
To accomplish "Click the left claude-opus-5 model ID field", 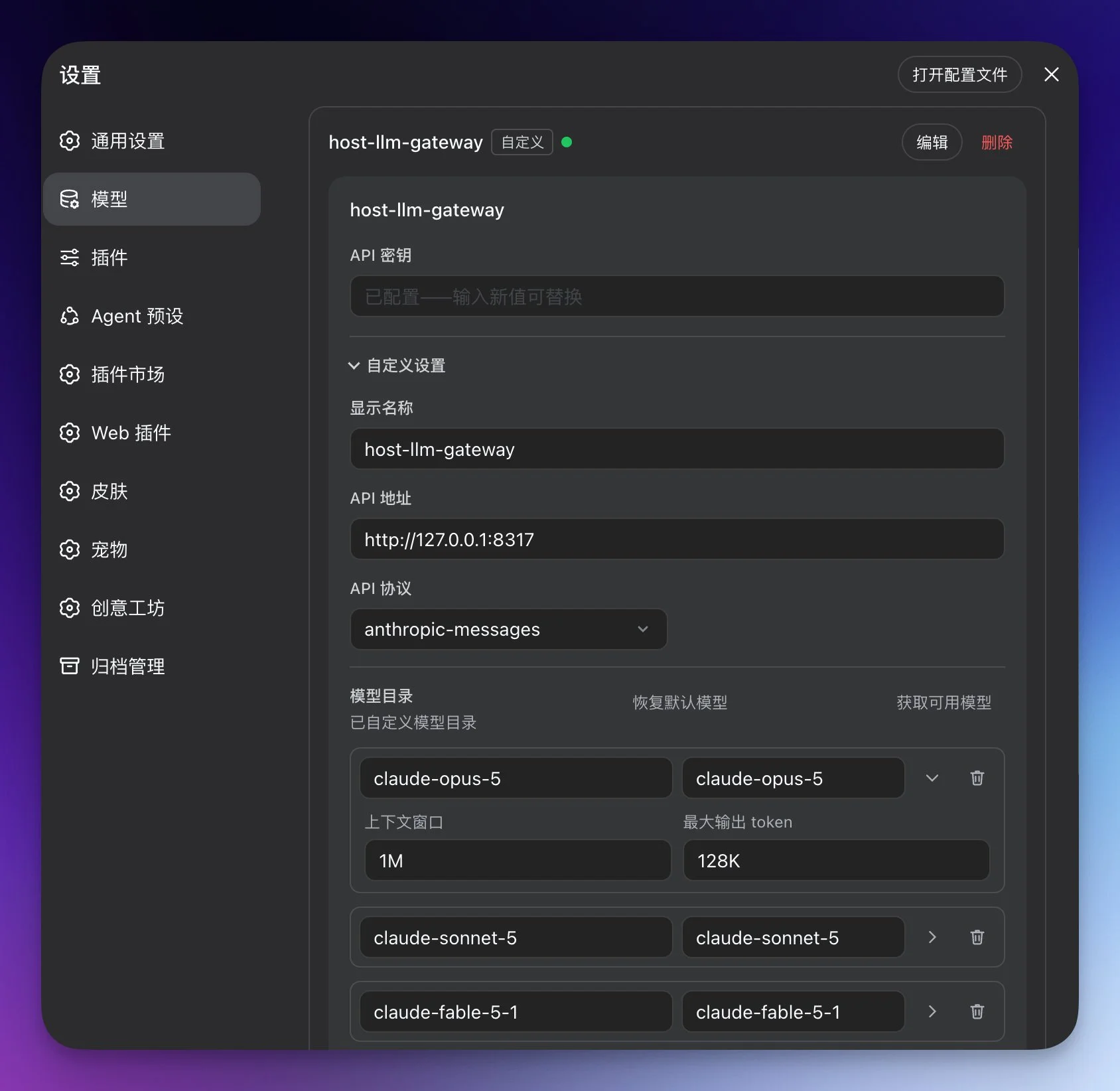I will point(516,778).
